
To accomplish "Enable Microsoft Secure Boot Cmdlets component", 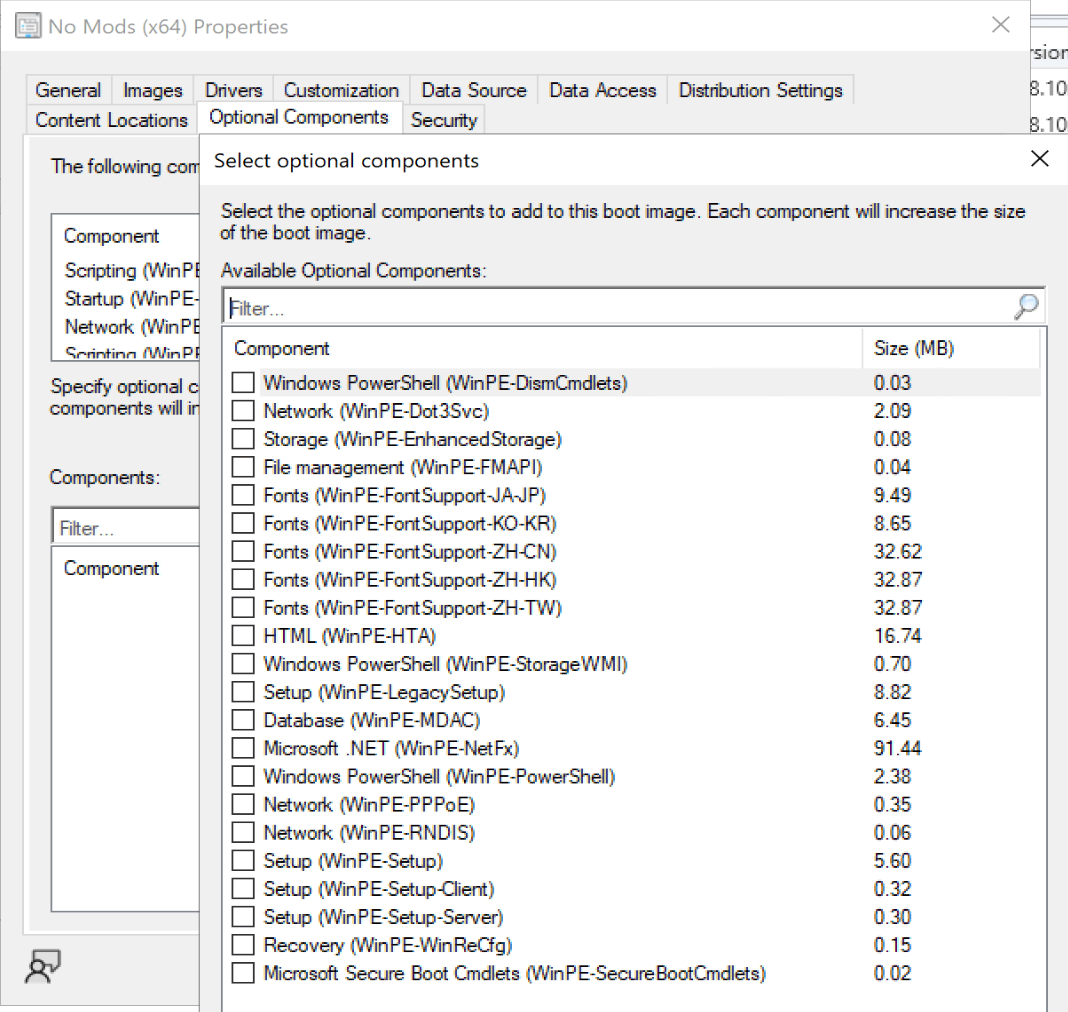I will coord(242,973).
